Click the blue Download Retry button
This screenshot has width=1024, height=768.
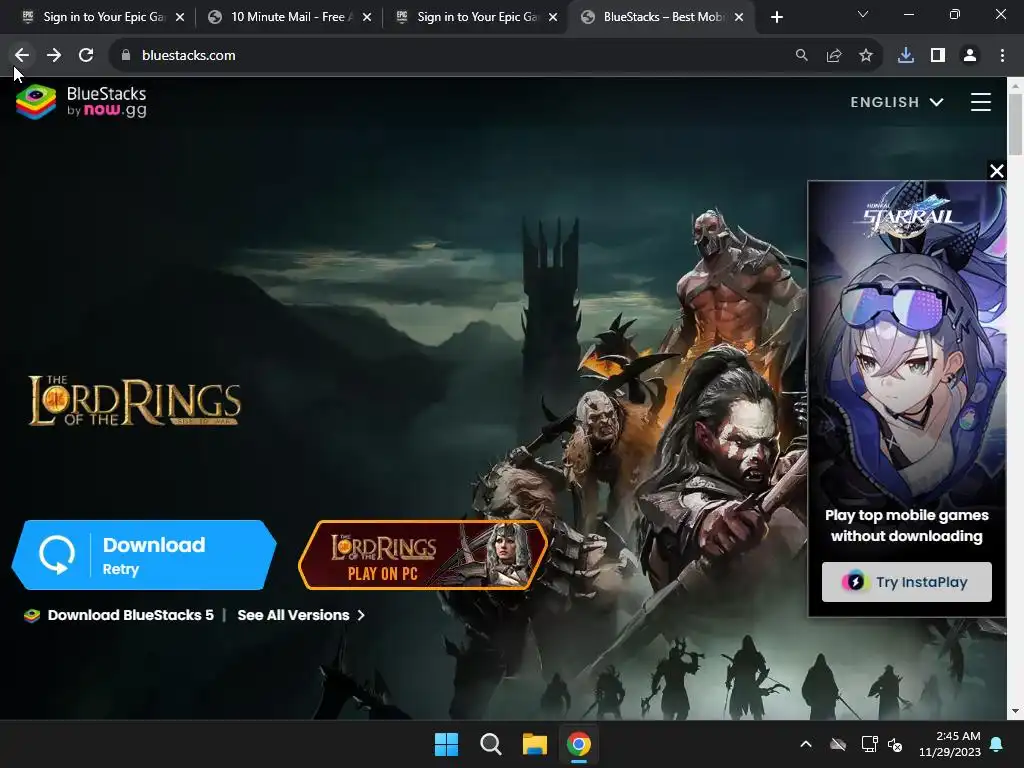click(x=144, y=555)
